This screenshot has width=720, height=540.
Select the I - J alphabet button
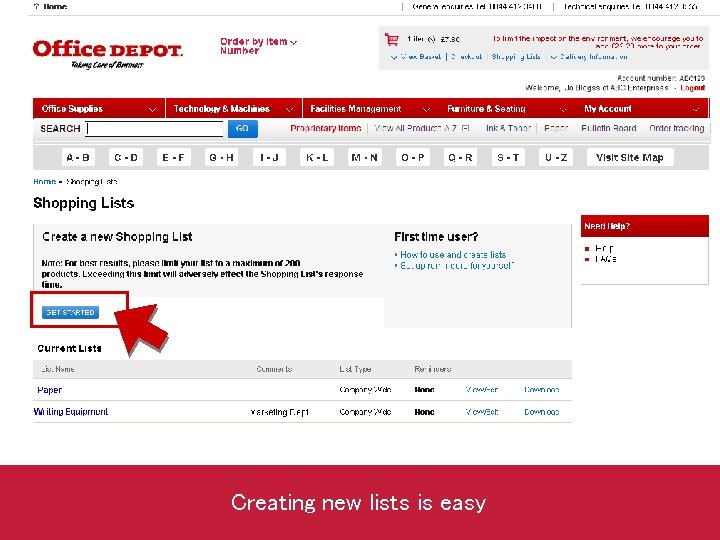coord(269,158)
